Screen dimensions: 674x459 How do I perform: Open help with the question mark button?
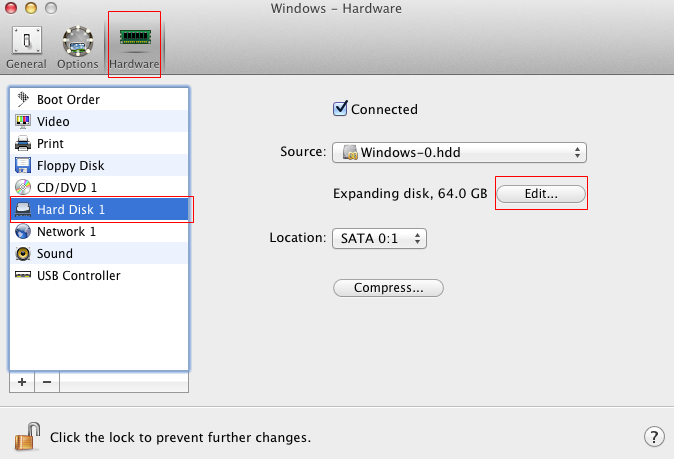tap(654, 437)
